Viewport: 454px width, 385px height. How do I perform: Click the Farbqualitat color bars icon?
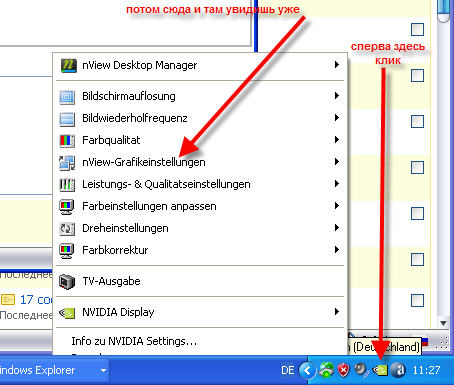pos(67,141)
